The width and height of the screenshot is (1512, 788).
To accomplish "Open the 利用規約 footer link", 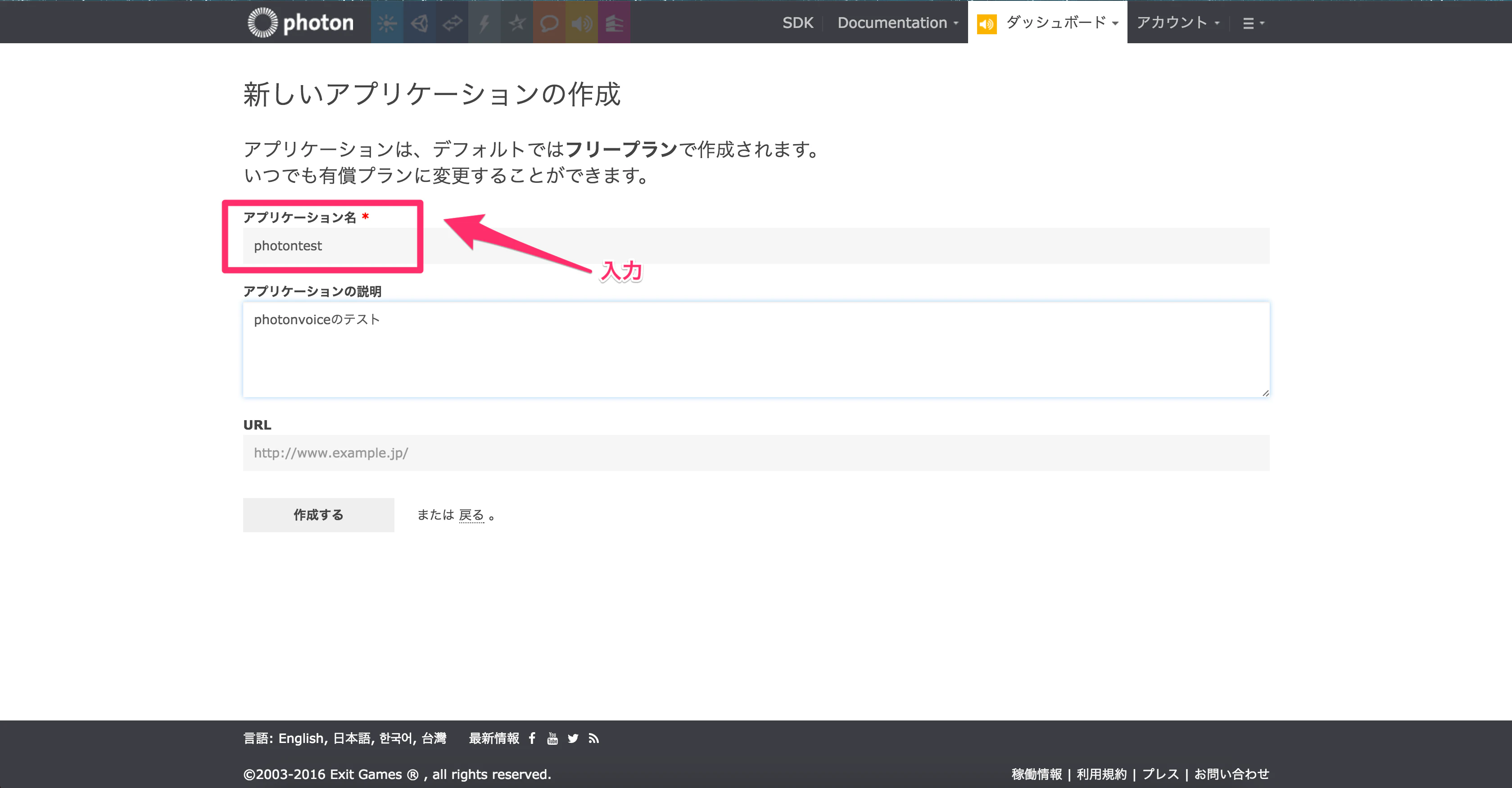I will tap(1102, 774).
